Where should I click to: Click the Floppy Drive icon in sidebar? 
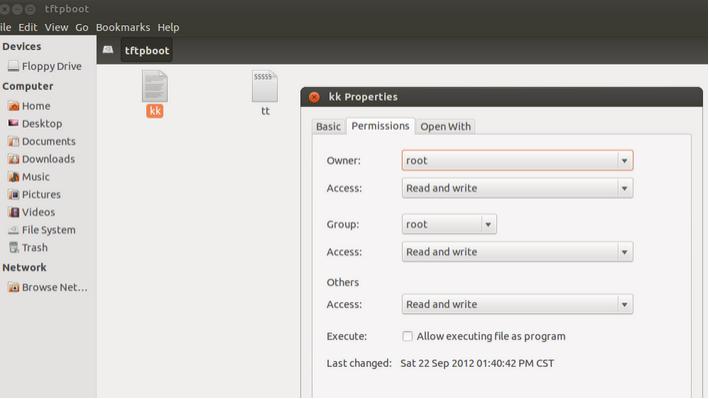[13, 66]
